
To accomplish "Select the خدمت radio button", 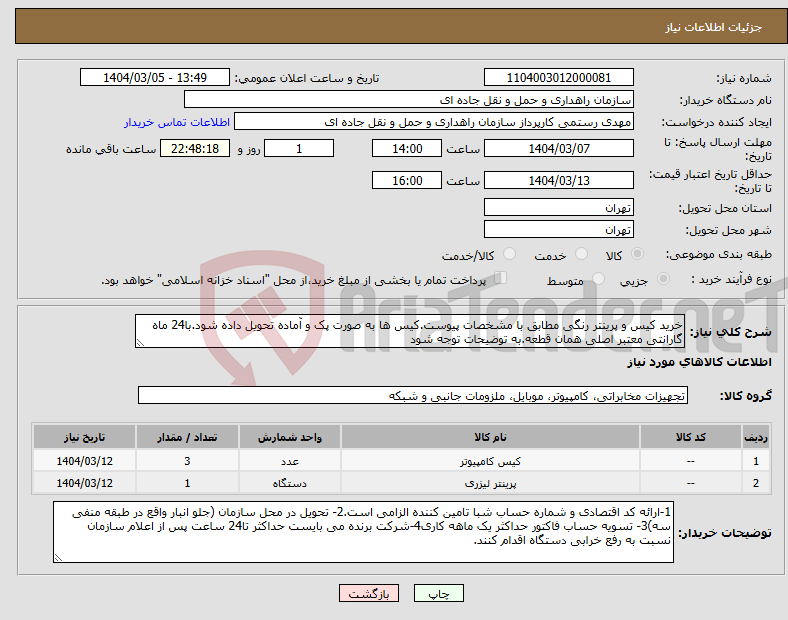I will 581,254.
